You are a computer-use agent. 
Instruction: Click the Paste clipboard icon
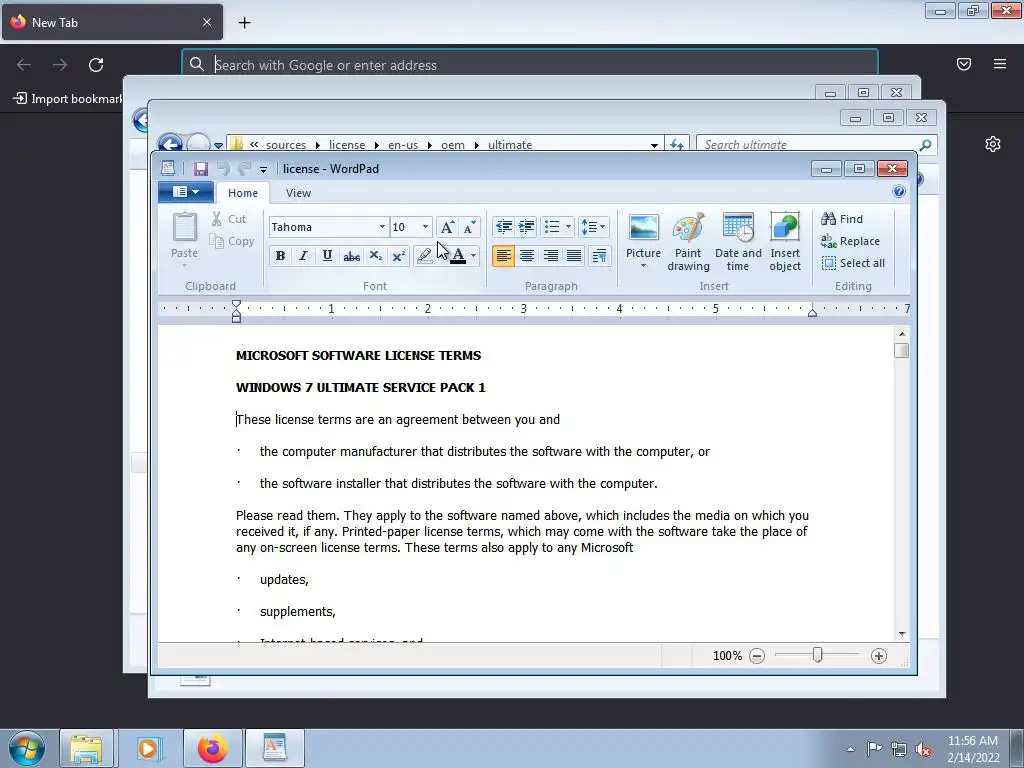click(x=184, y=227)
